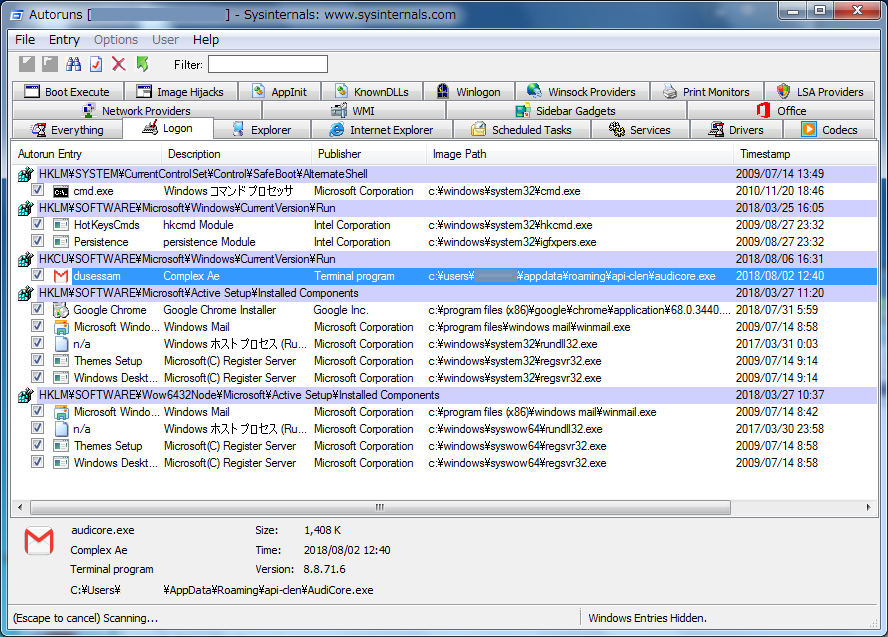
Task: Sort by Autorun Entry column header
Action: [x=87, y=154]
